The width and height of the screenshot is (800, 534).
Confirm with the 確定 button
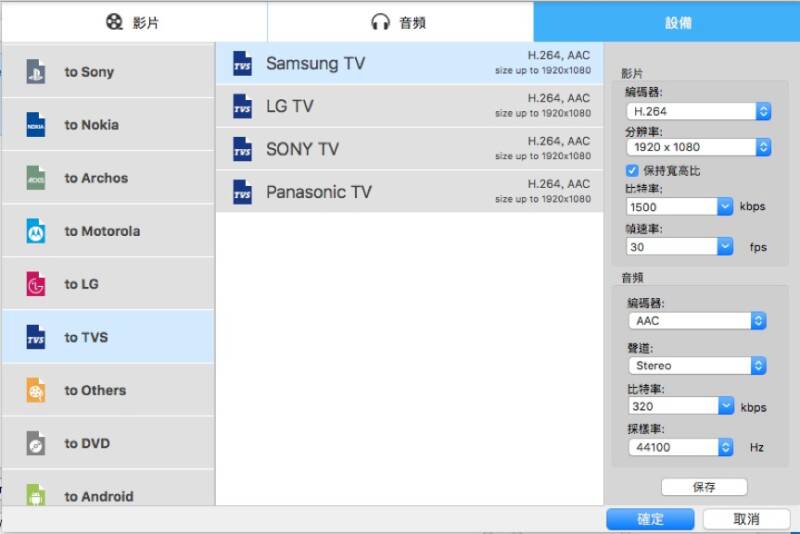click(651, 519)
